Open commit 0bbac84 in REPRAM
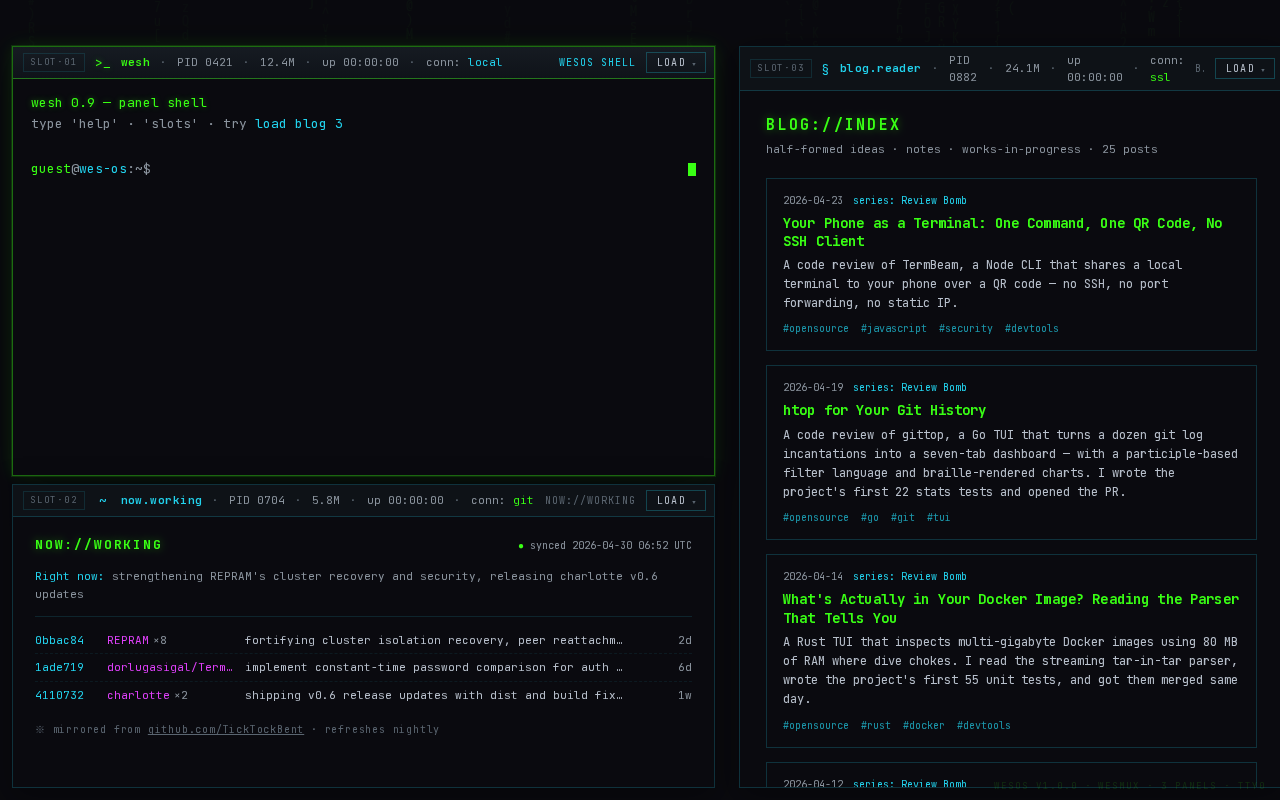Image resolution: width=1280 pixels, height=800 pixels. coord(60,640)
